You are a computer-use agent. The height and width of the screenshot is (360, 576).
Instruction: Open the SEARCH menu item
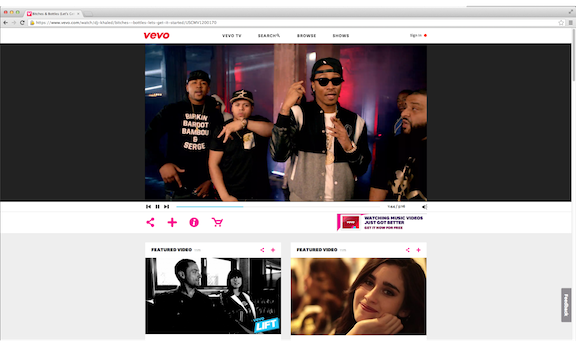tap(269, 36)
